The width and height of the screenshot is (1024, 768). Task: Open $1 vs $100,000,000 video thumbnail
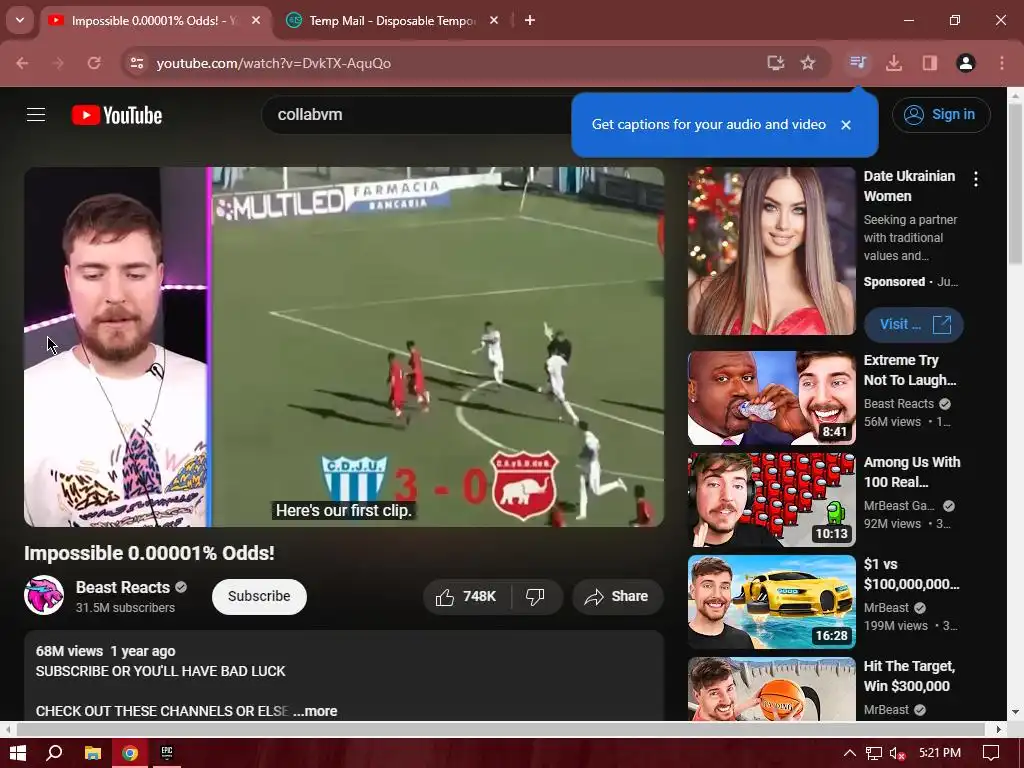(771, 602)
